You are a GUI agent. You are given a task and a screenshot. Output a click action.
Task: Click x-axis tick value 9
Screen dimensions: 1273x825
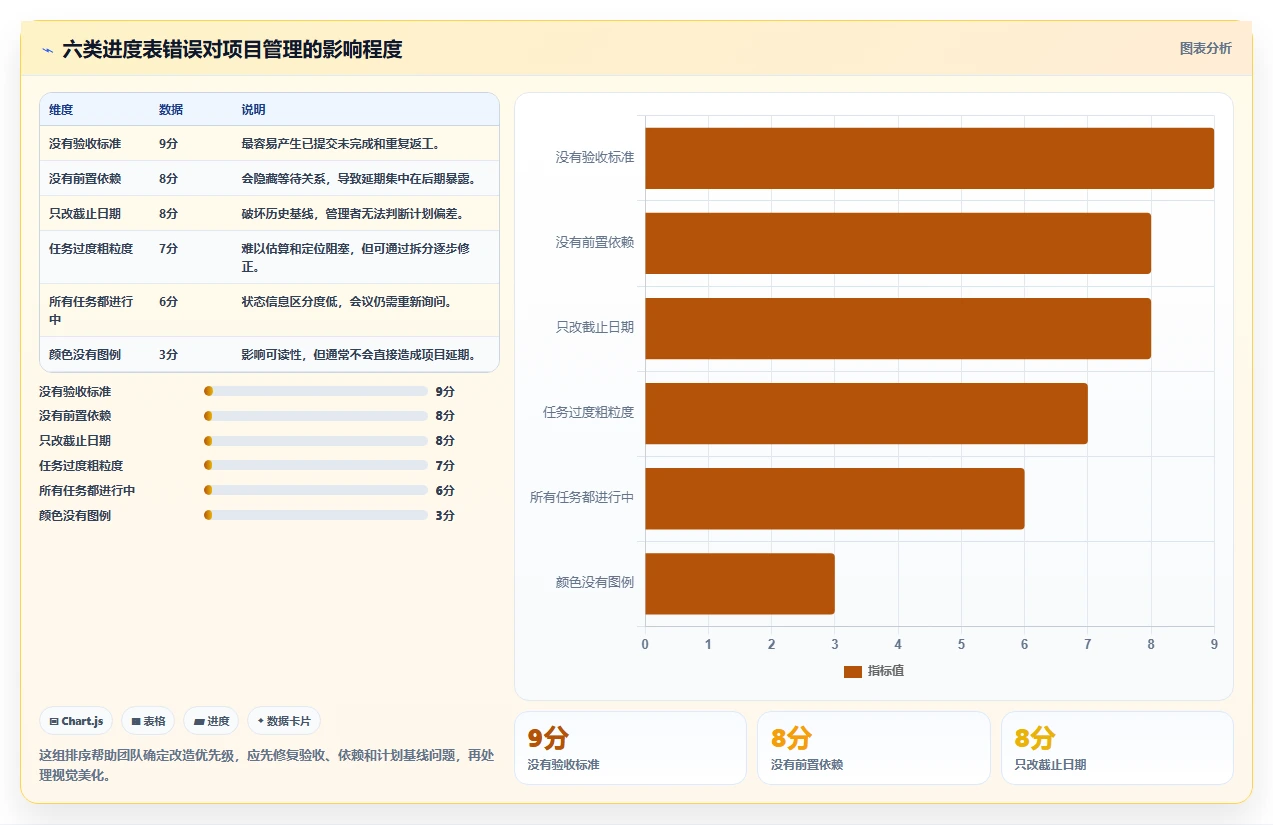[1214, 645]
